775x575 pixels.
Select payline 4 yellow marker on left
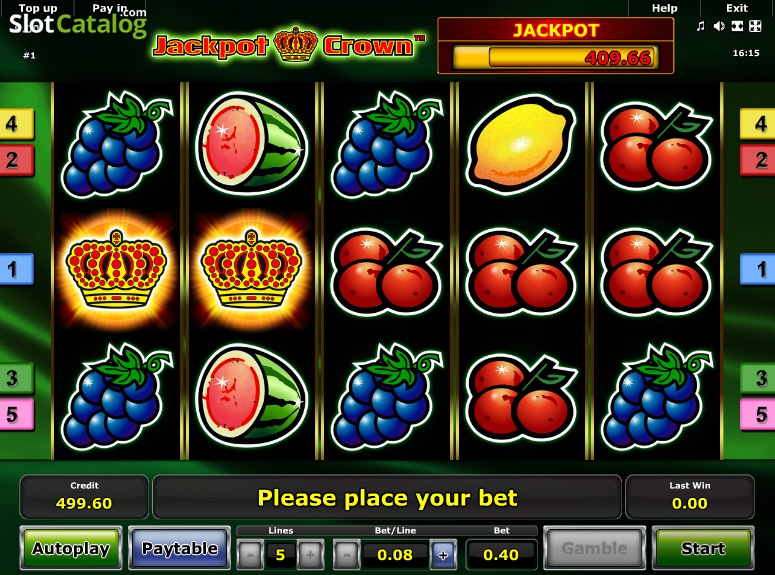[15, 124]
